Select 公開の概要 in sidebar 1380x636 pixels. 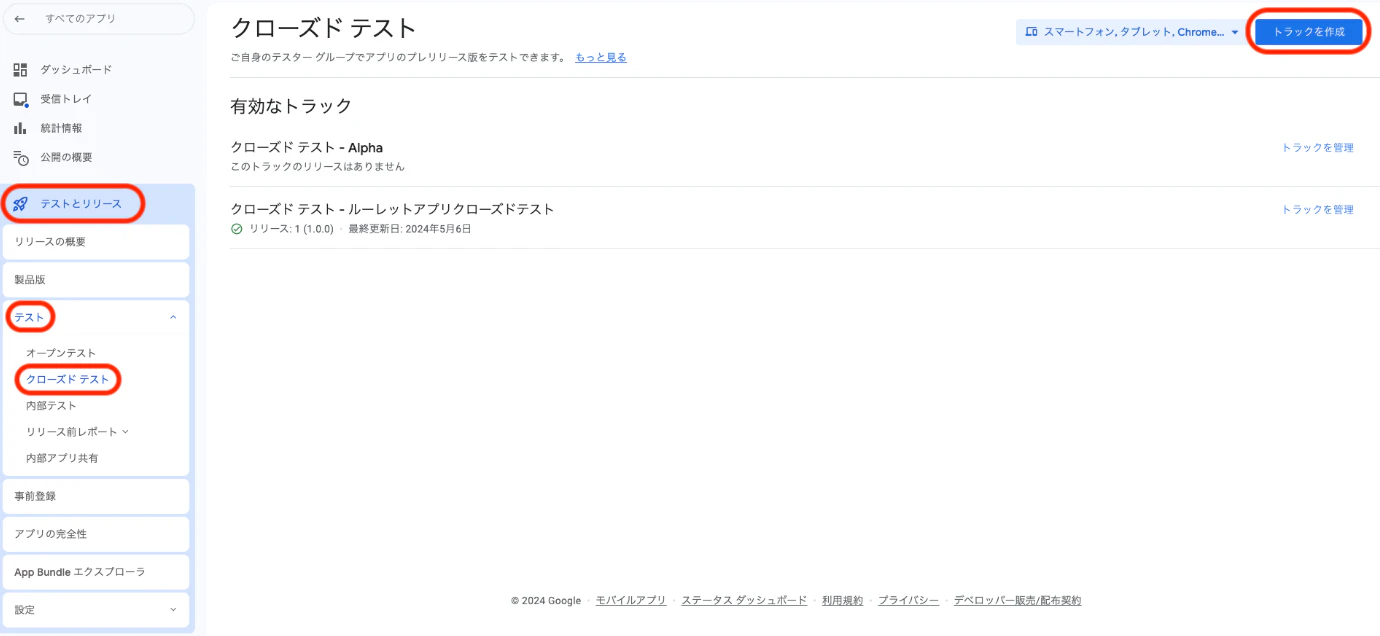(66, 157)
